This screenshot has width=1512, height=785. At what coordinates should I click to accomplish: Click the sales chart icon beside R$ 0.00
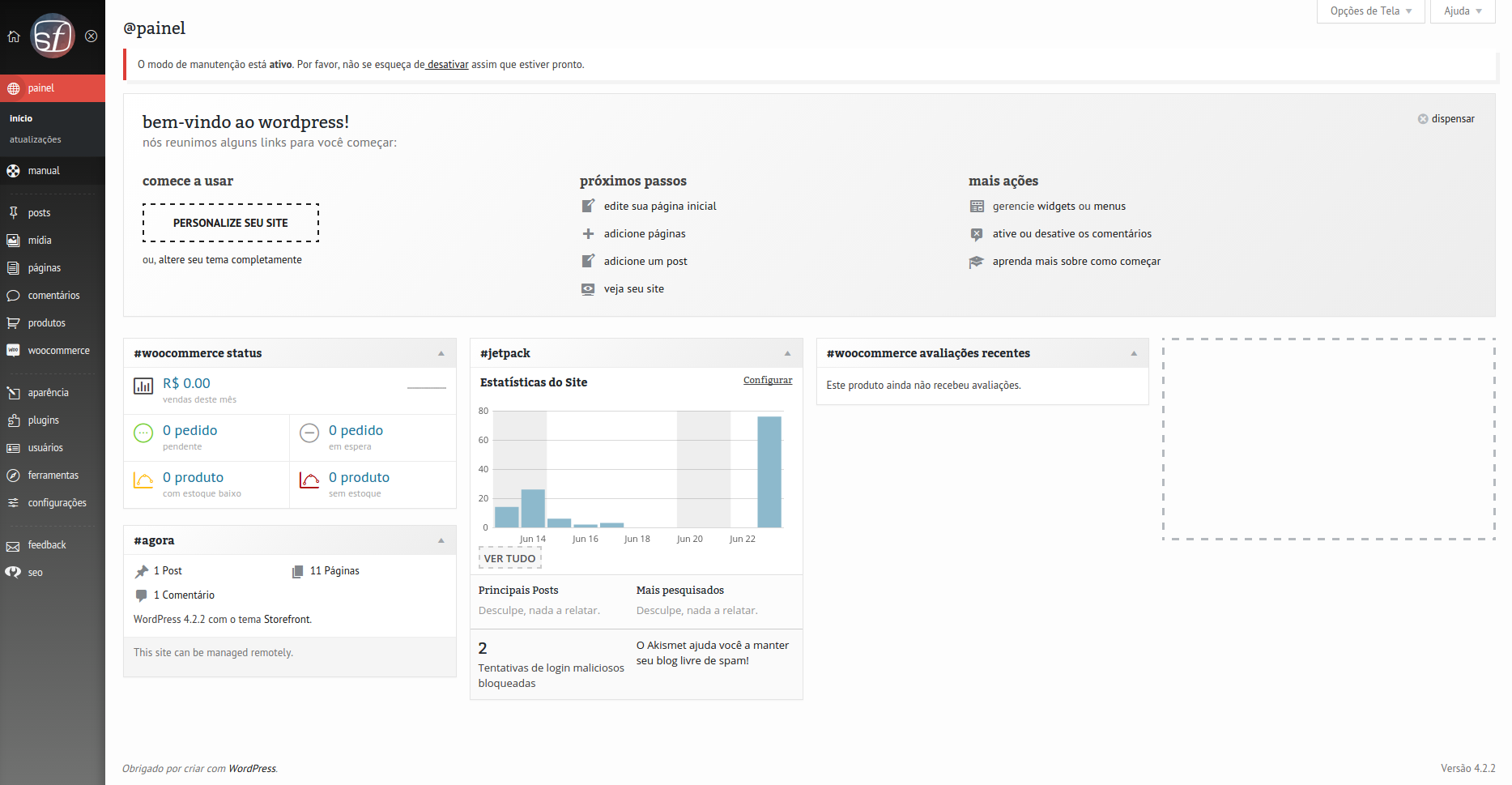click(x=143, y=386)
